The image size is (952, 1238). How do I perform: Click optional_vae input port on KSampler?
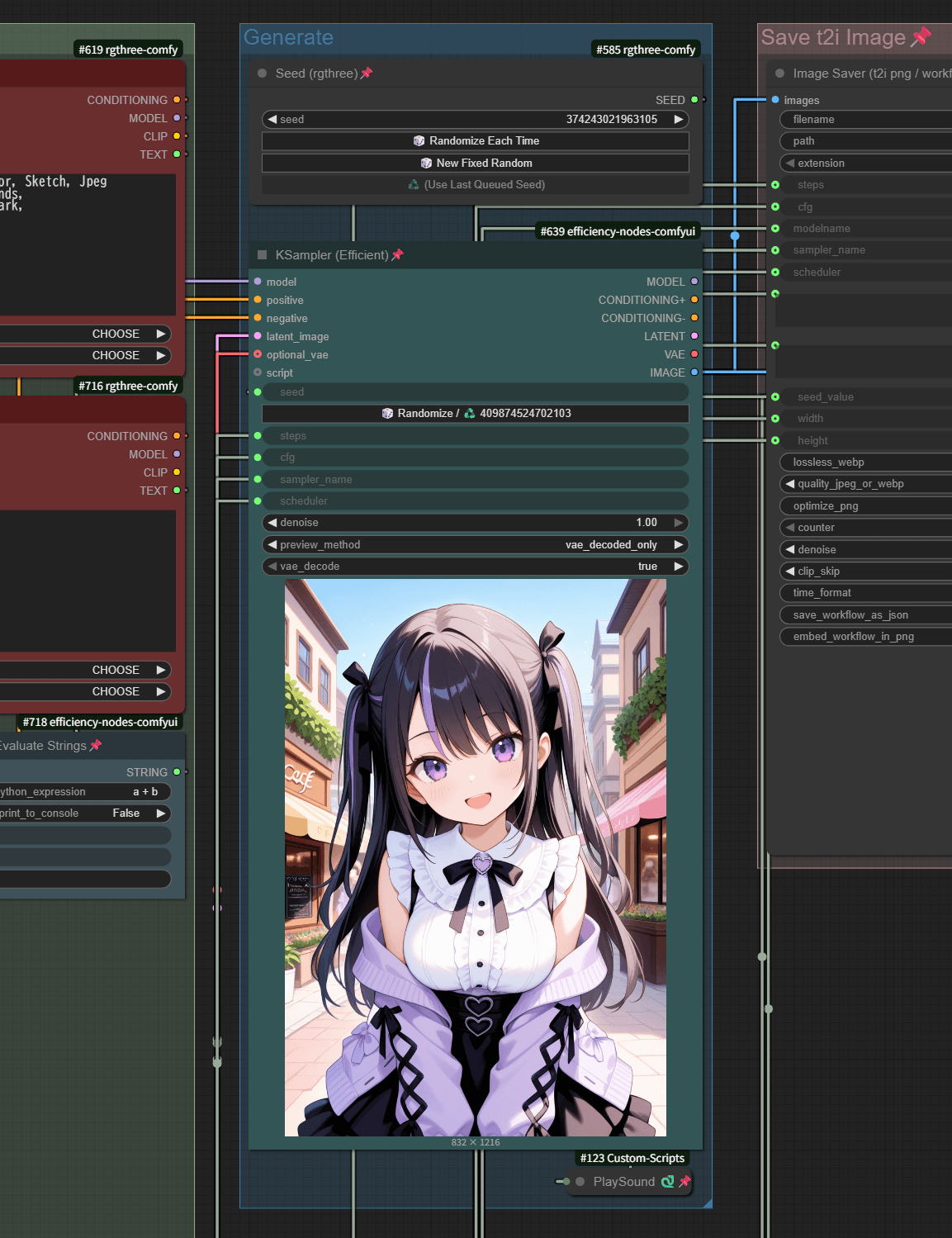(258, 354)
